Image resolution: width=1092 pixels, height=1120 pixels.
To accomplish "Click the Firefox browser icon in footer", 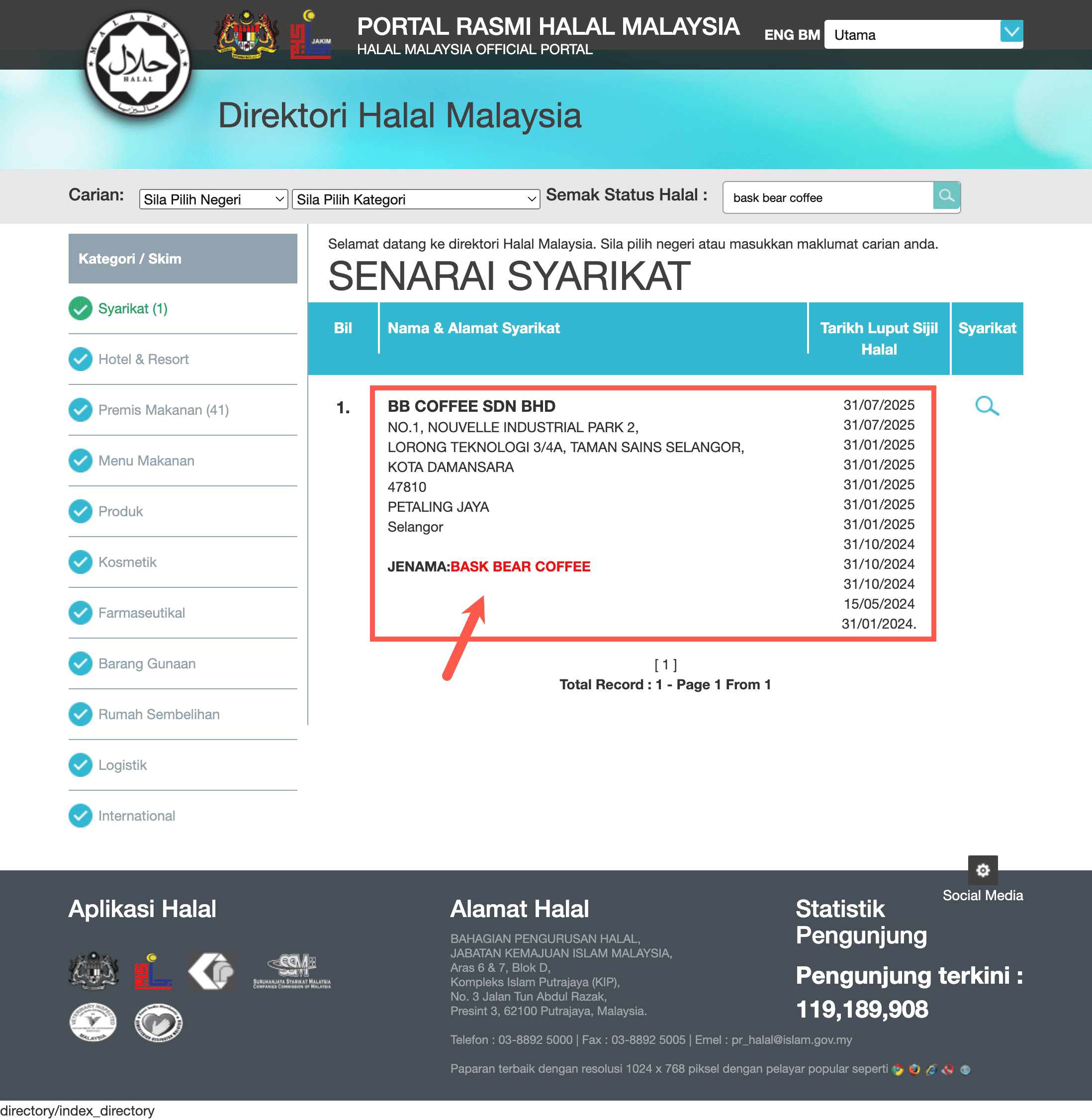I will (914, 1069).
